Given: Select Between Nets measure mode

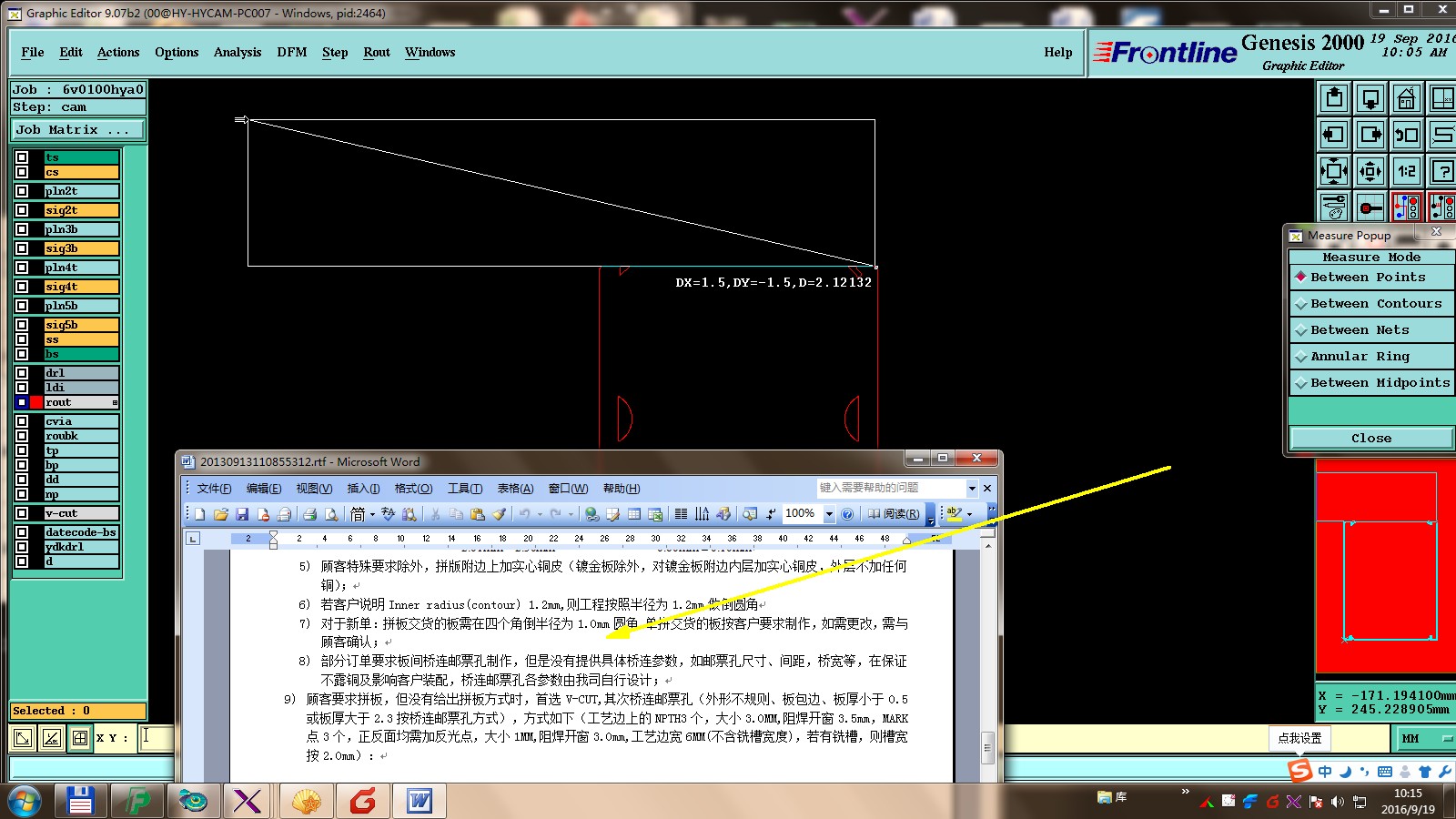Looking at the screenshot, I should 1372,330.
